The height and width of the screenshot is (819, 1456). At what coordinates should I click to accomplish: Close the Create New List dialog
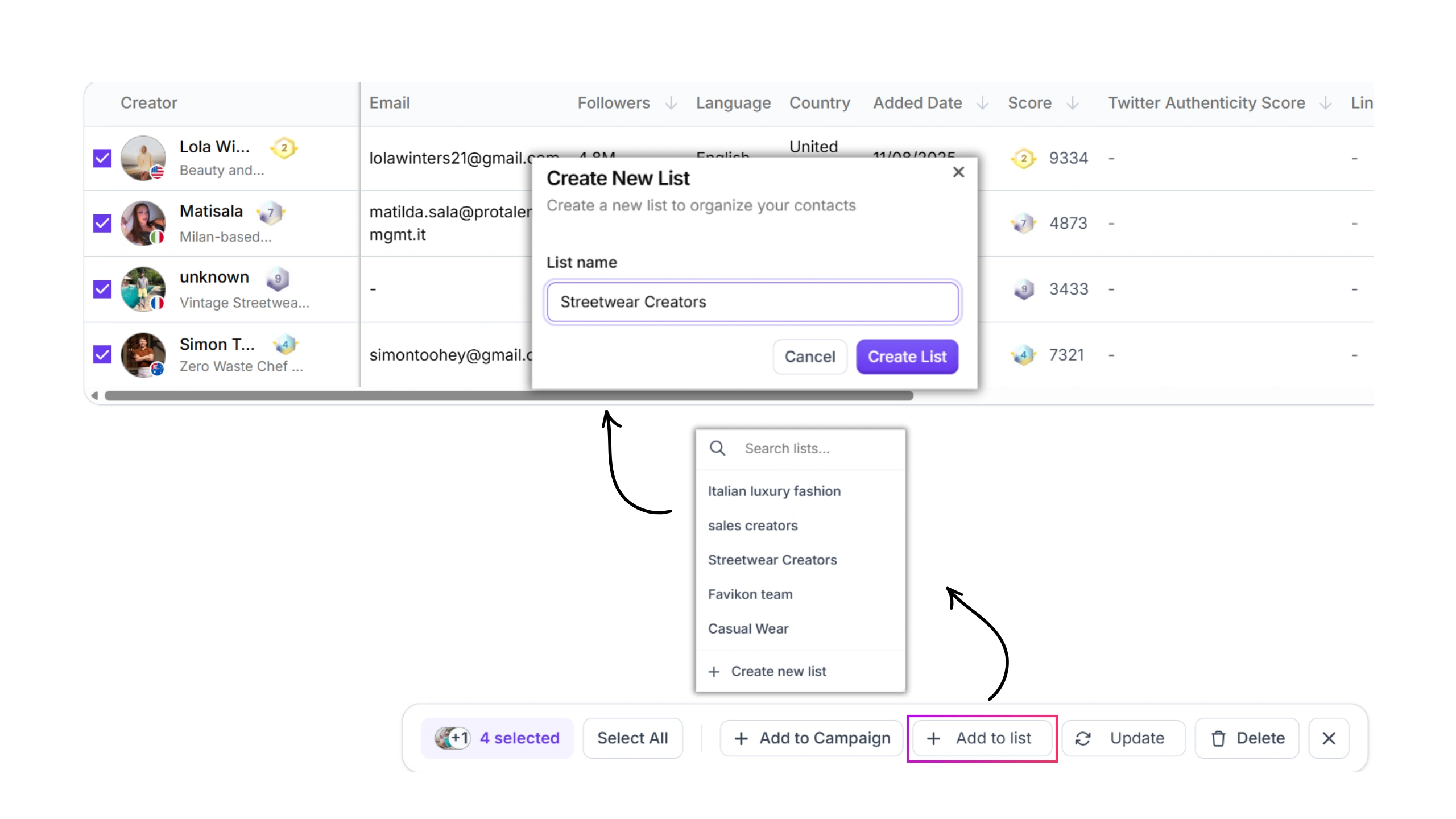pyautogui.click(x=958, y=172)
